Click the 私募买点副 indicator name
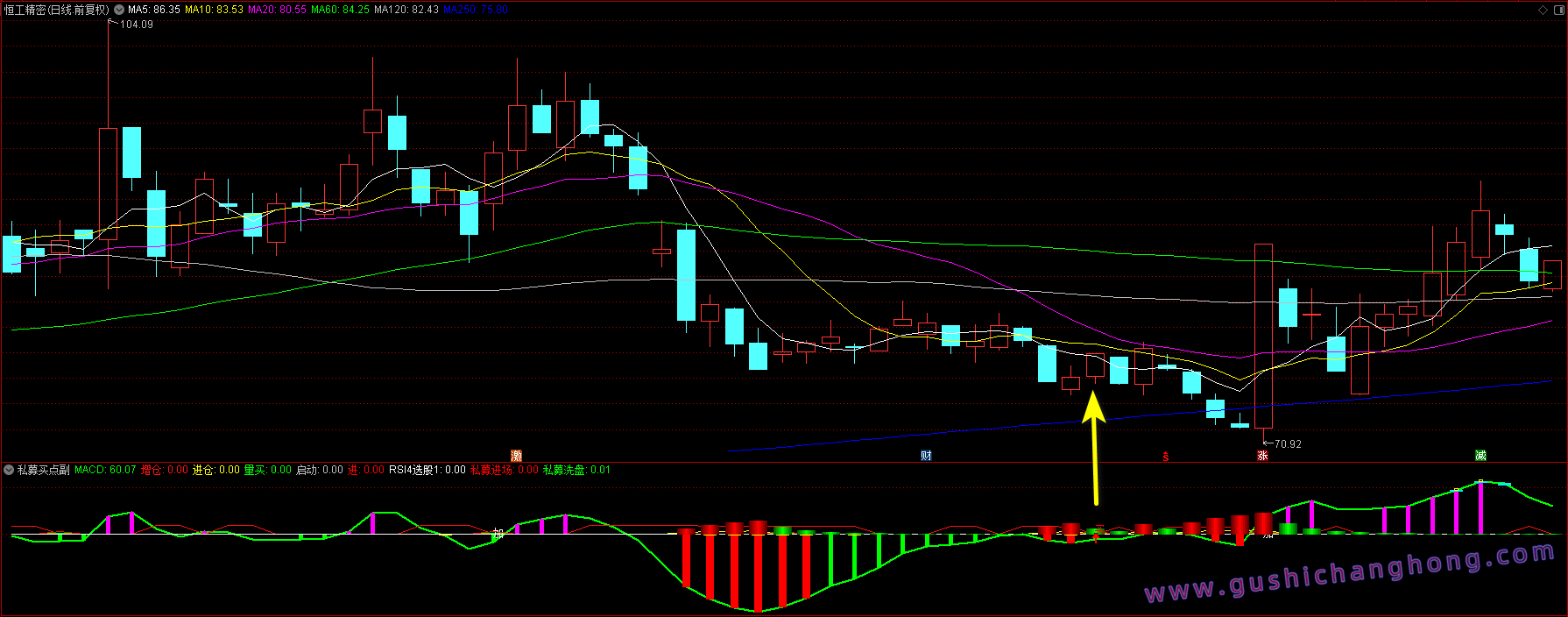 tap(44, 470)
